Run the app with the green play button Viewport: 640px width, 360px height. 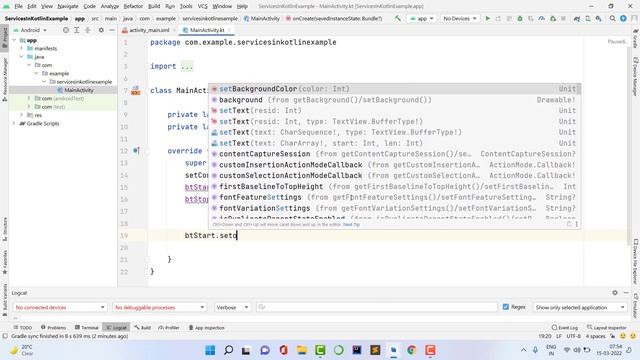[487, 18]
